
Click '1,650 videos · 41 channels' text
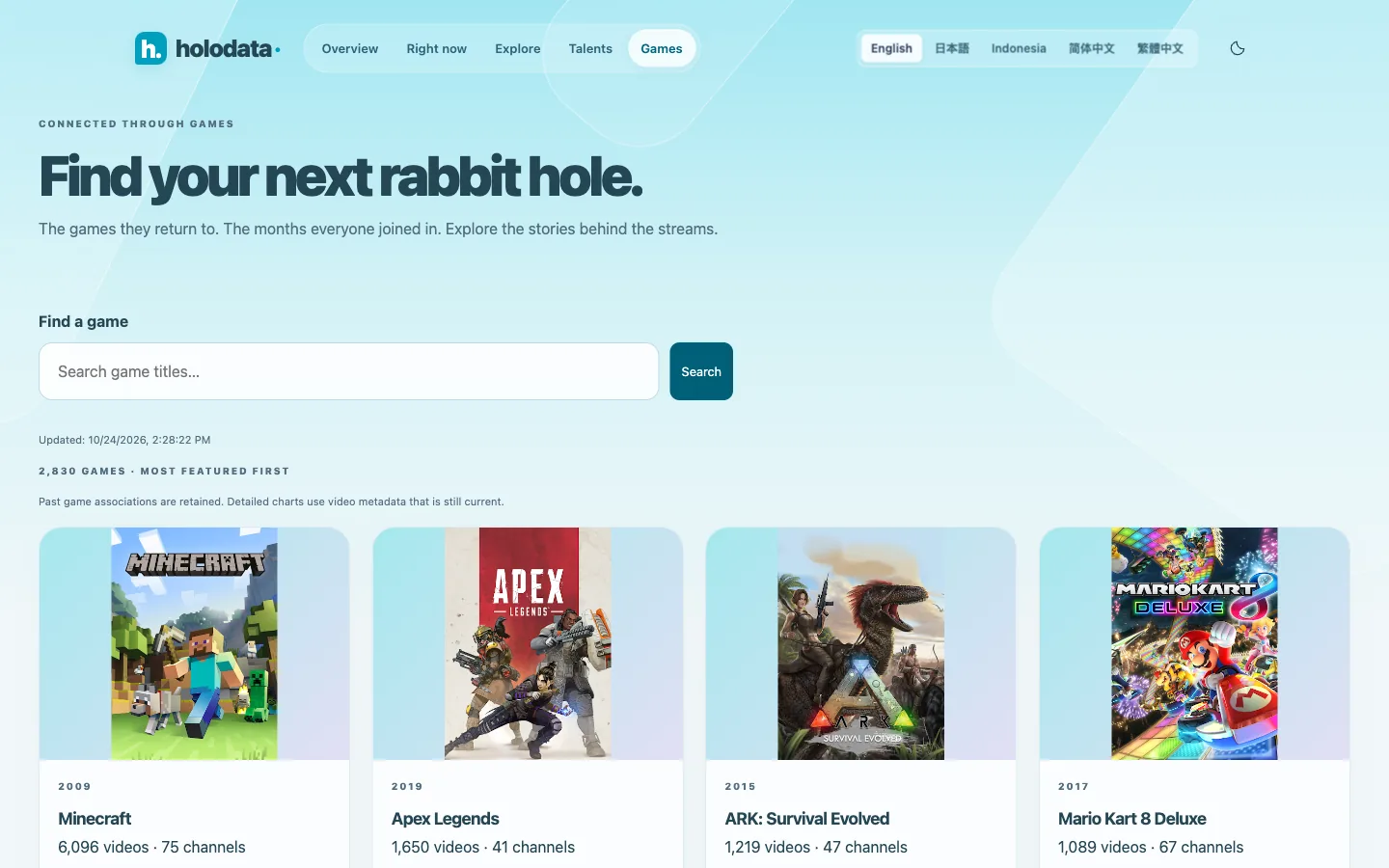(x=483, y=847)
